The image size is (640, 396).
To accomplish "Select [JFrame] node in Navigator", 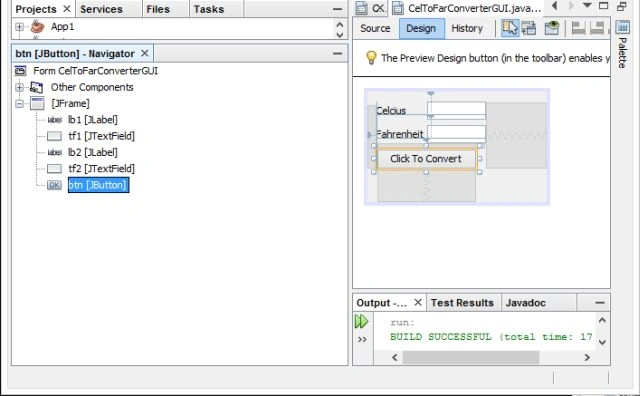I will pyautogui.click(x=70, y=103).
